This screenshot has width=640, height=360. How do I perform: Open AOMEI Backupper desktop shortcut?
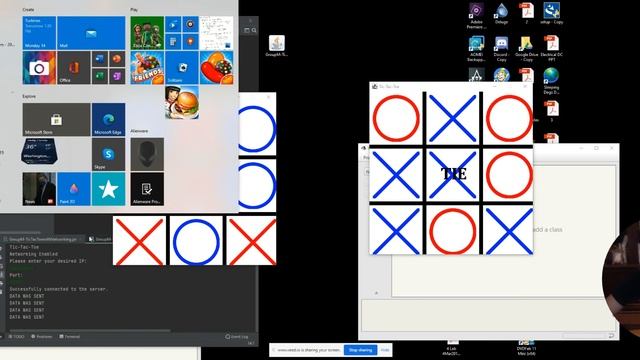(x=476, y=49)
